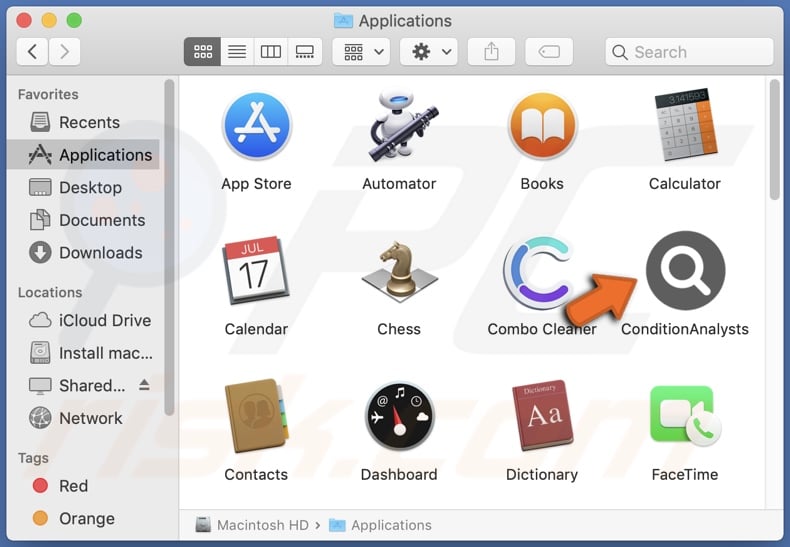This screenshot has width=790, height=547.
Task: Focus the Search field
Action: 689,52
